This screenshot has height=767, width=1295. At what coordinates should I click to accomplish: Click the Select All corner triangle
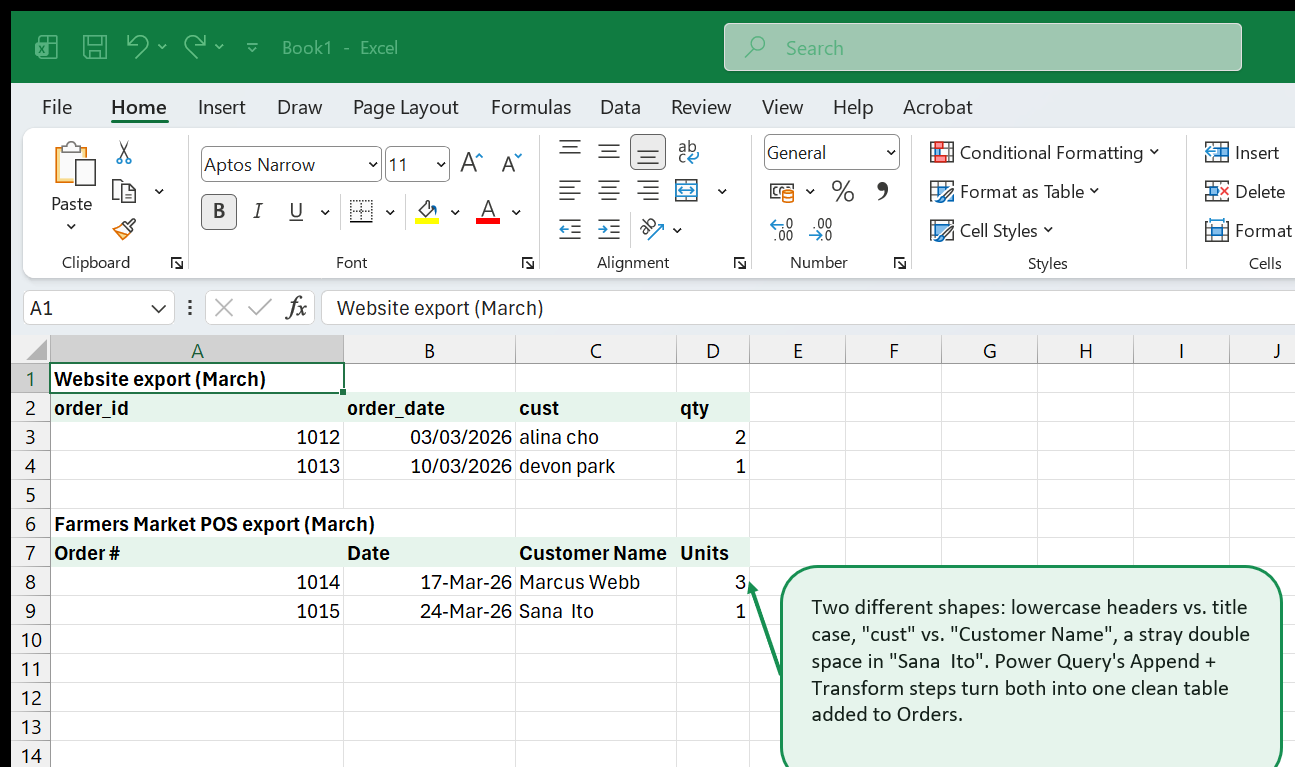click(x=35, y=350)
